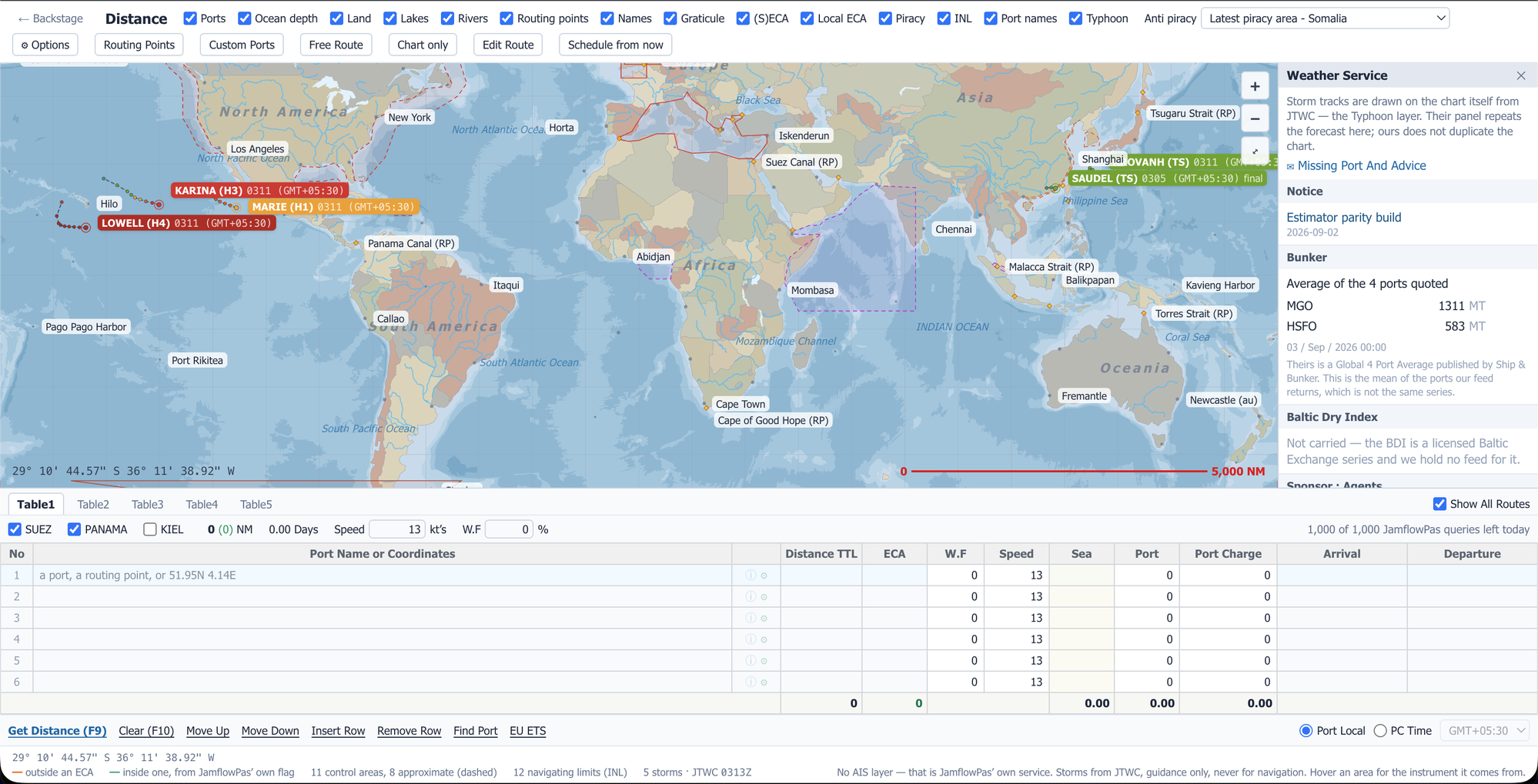
Task: Toggle the Typhoon layer checkbox
Action: coord(1075,18)
